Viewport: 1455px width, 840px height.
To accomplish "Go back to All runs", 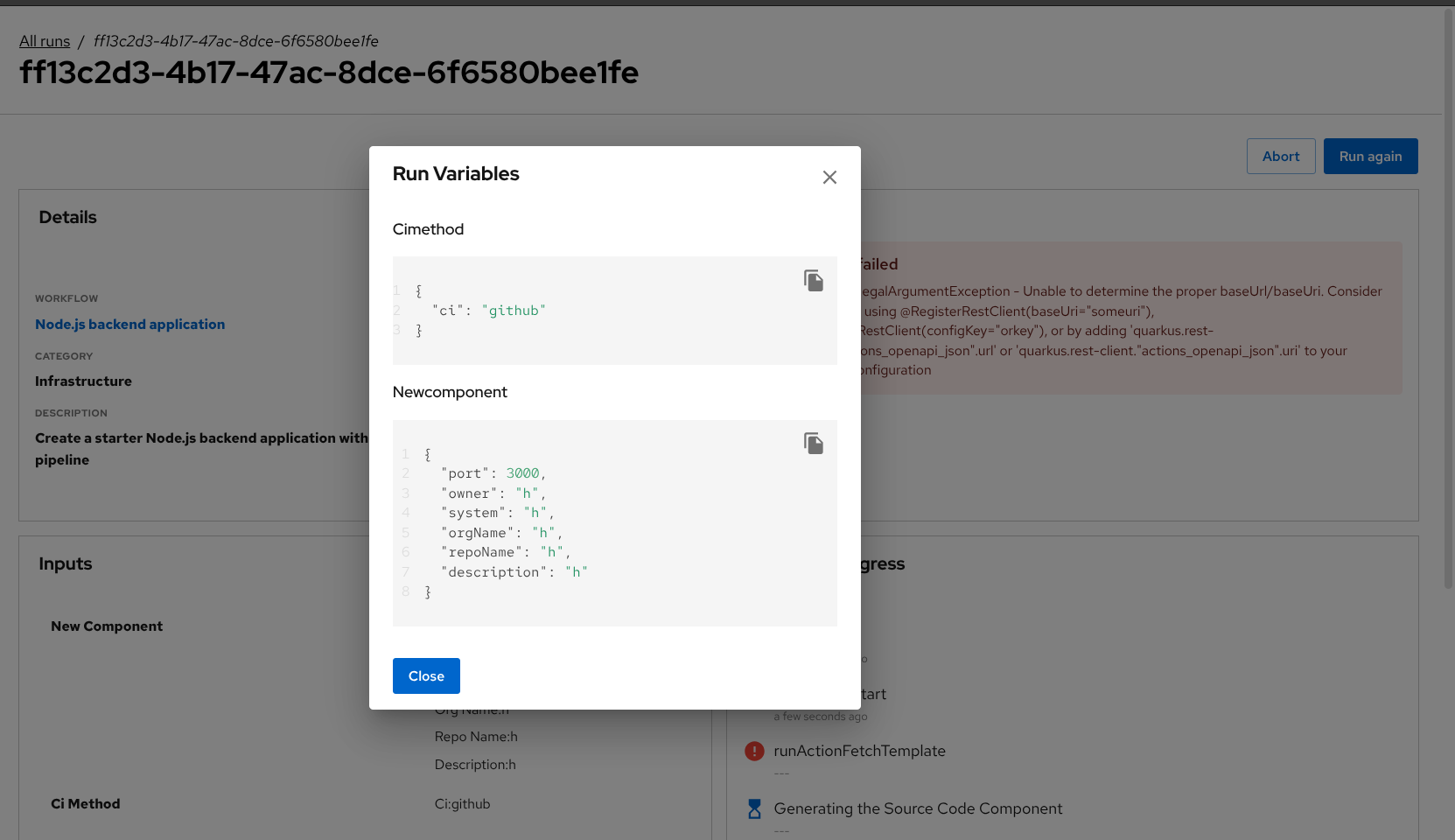I will pyautogui.click(x=45, y=41).
